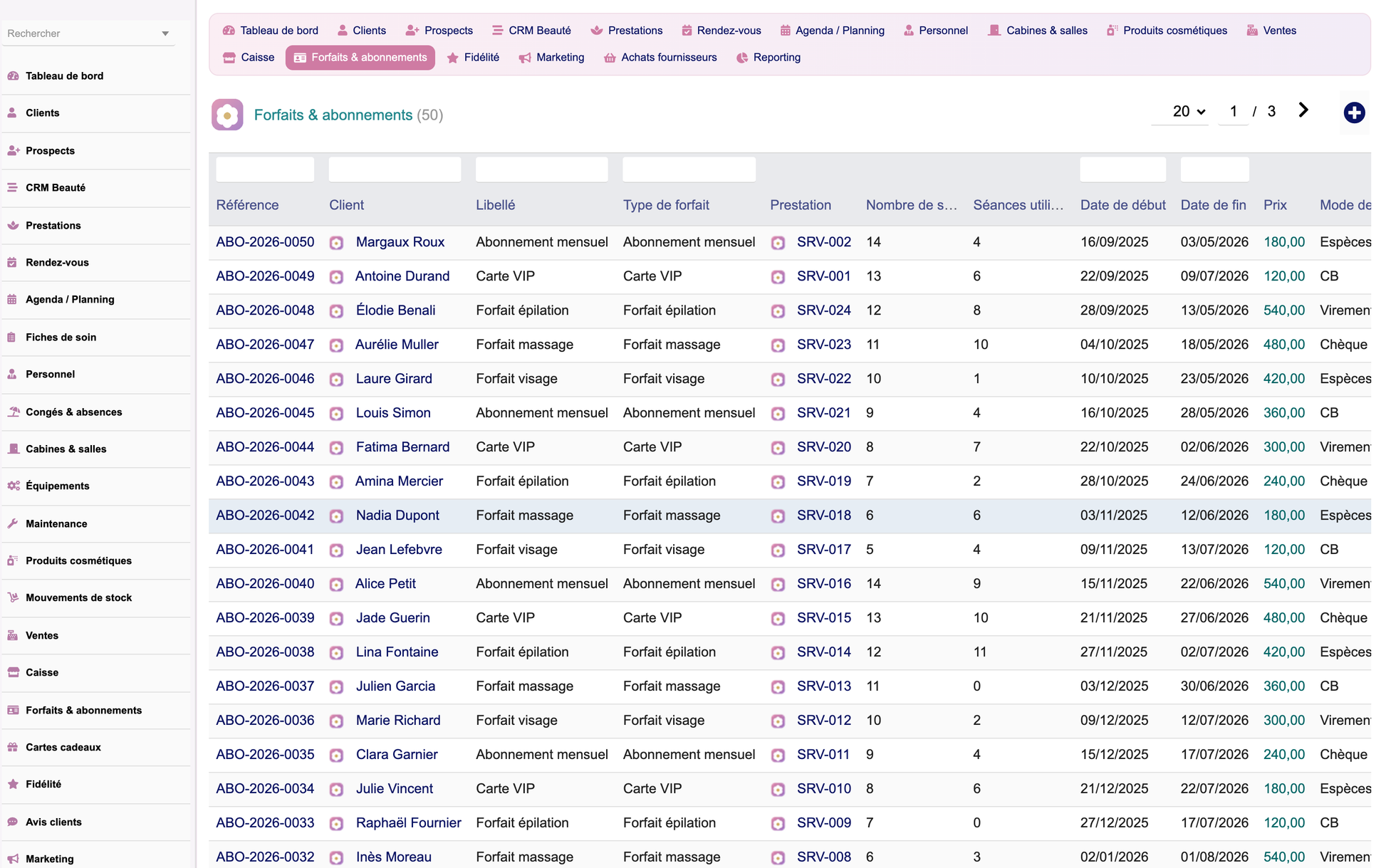Click the Caisse icon in top navigation
This screenshot has width=1386, height=868.
point(229,58)
